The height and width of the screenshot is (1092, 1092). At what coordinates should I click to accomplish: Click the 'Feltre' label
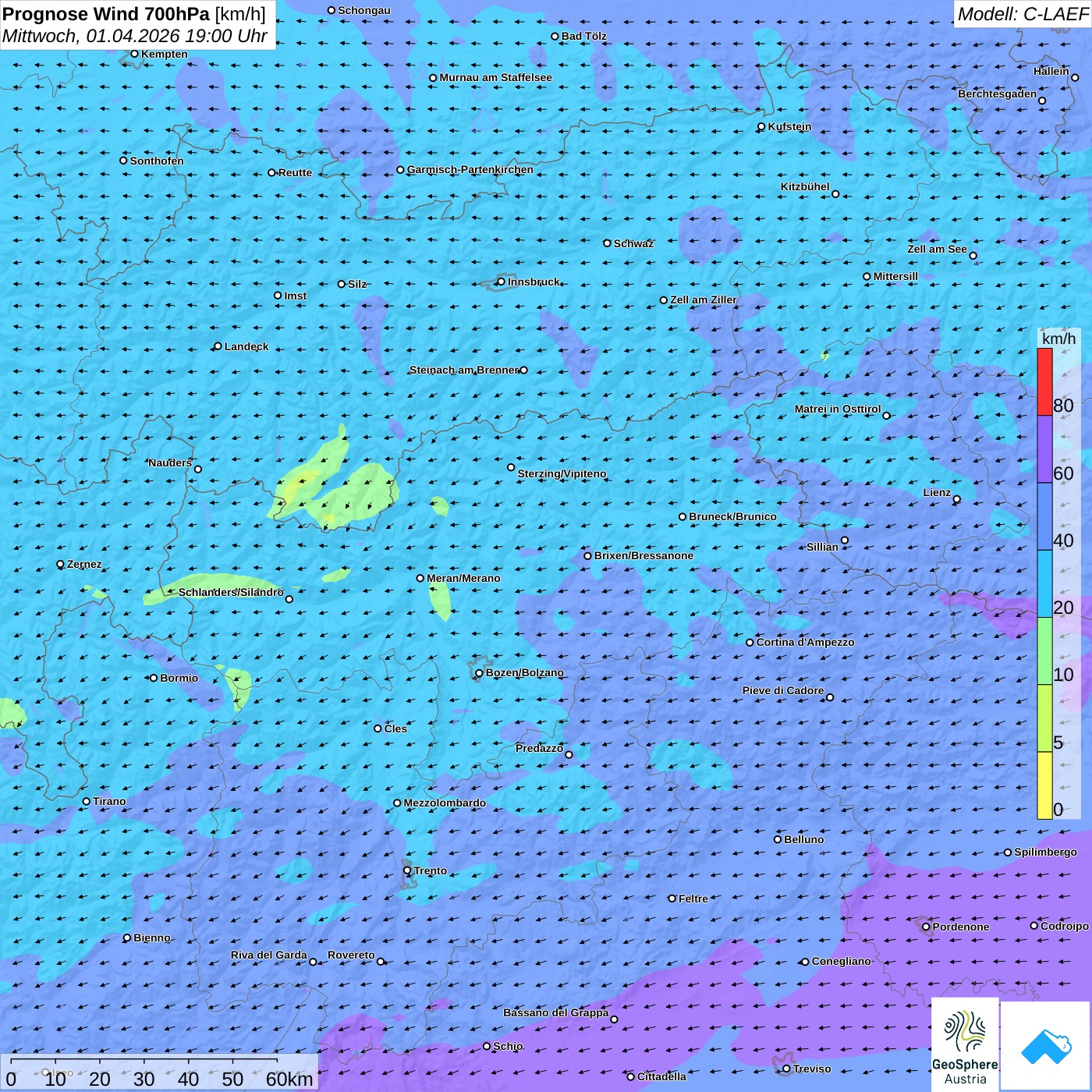click(x=693, y=899)
